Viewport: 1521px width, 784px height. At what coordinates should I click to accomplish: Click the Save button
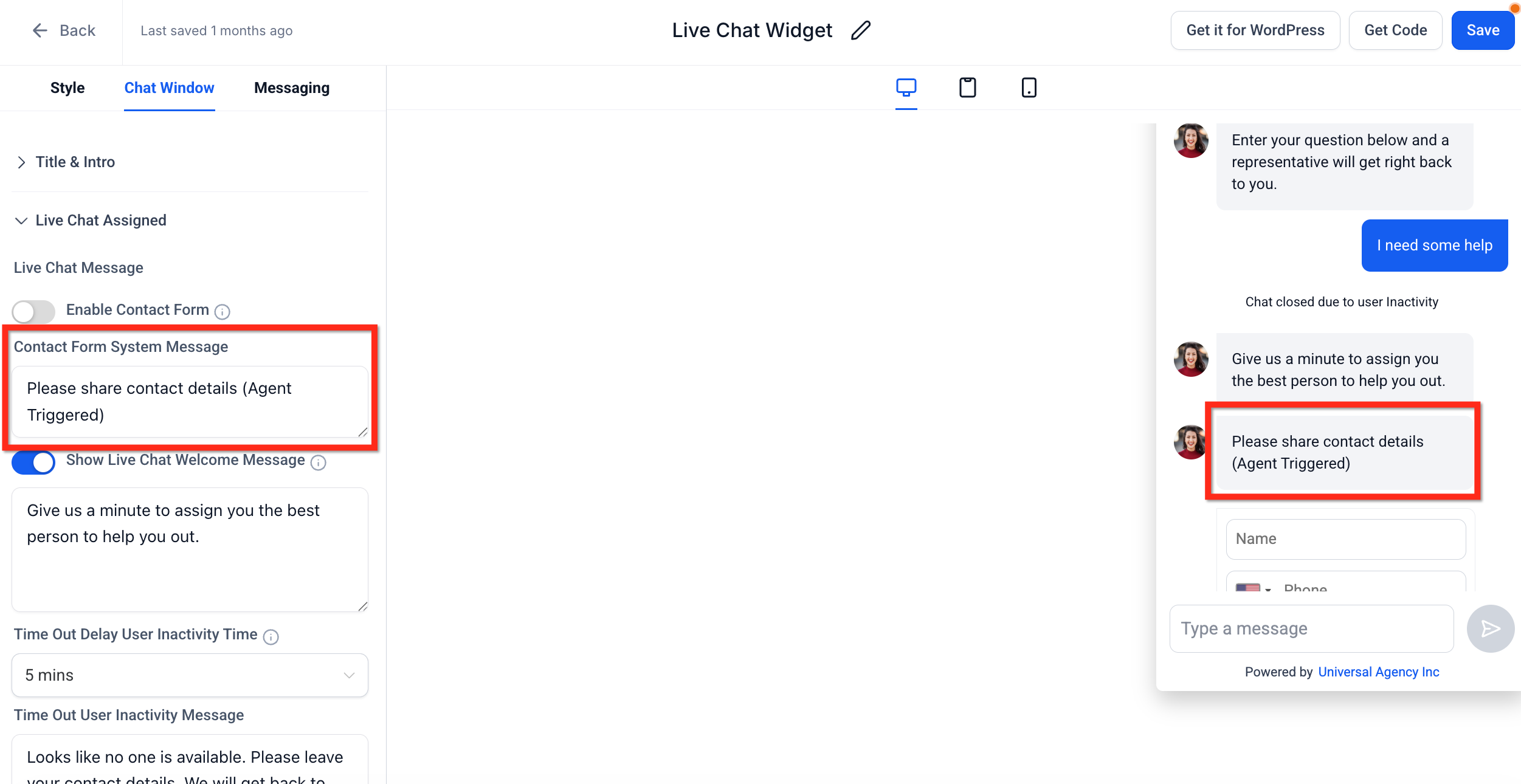pos(1483,30)
